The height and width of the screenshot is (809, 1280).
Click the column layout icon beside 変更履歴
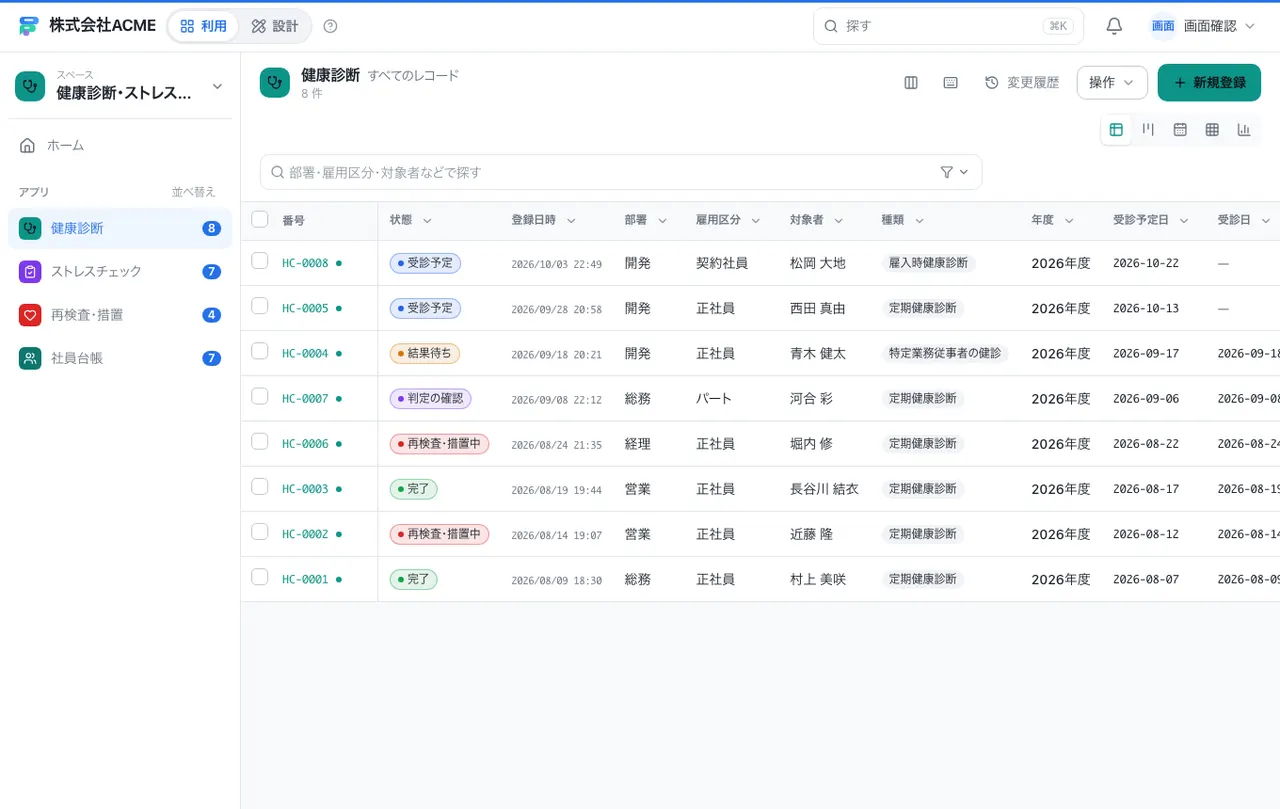911,83
